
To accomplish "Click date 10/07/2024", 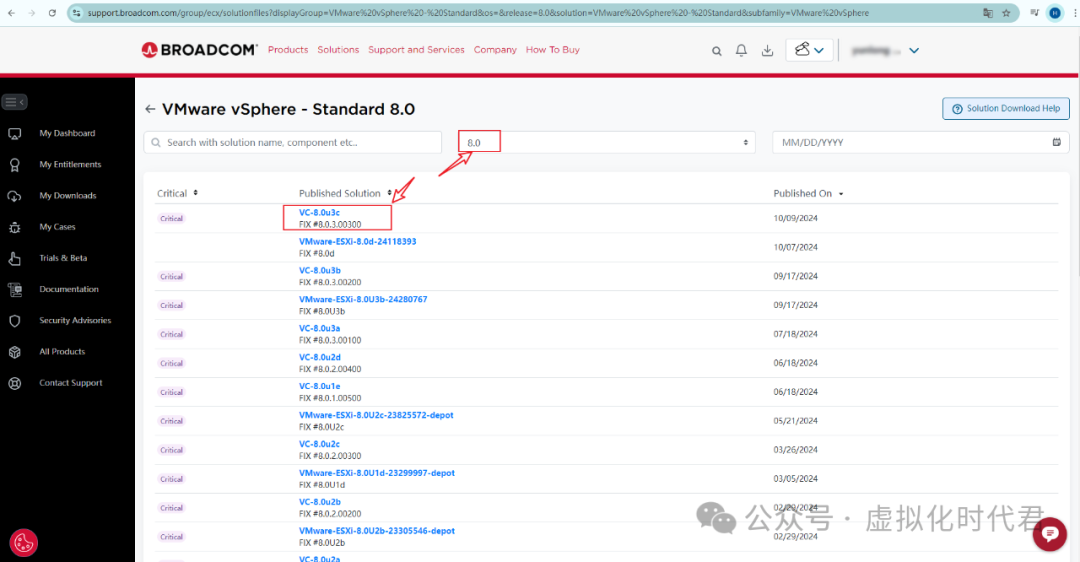I will [796, 247].
